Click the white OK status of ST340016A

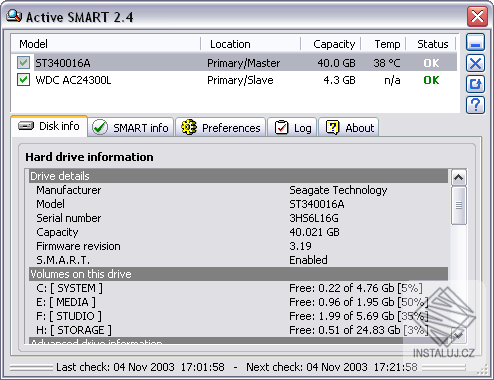431,63
